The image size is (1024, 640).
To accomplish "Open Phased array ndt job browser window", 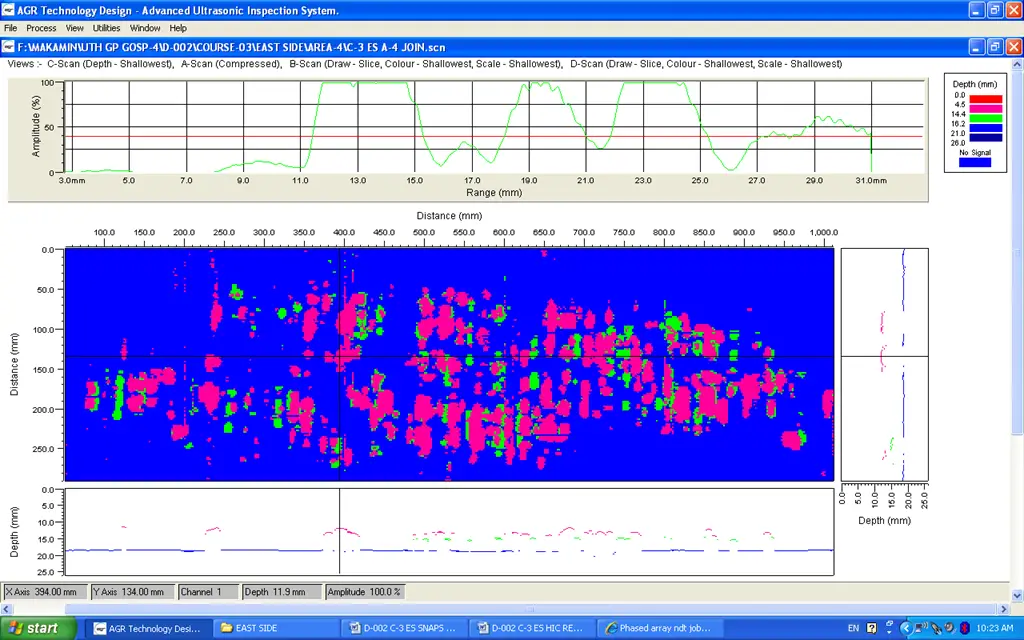I will click(x=660, y=628).
